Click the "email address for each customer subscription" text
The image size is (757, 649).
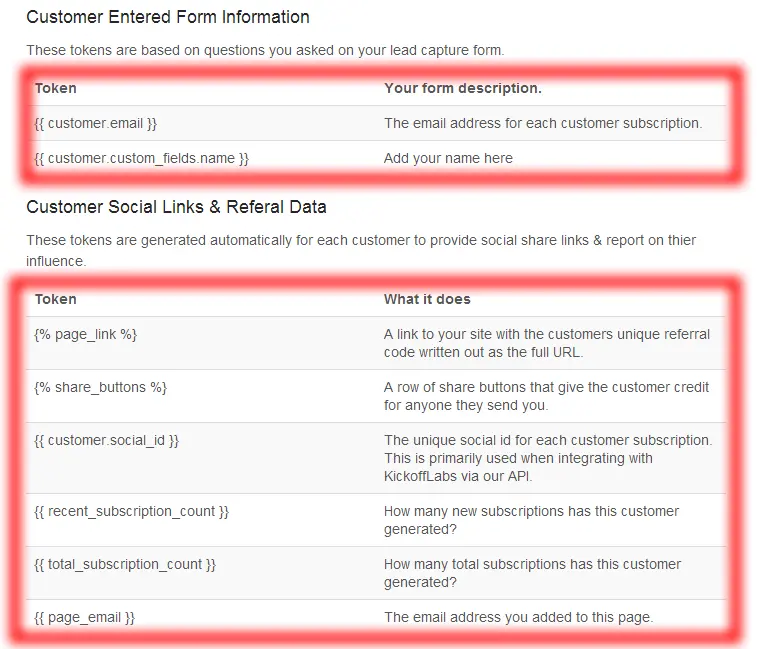(x=543, y=123)
